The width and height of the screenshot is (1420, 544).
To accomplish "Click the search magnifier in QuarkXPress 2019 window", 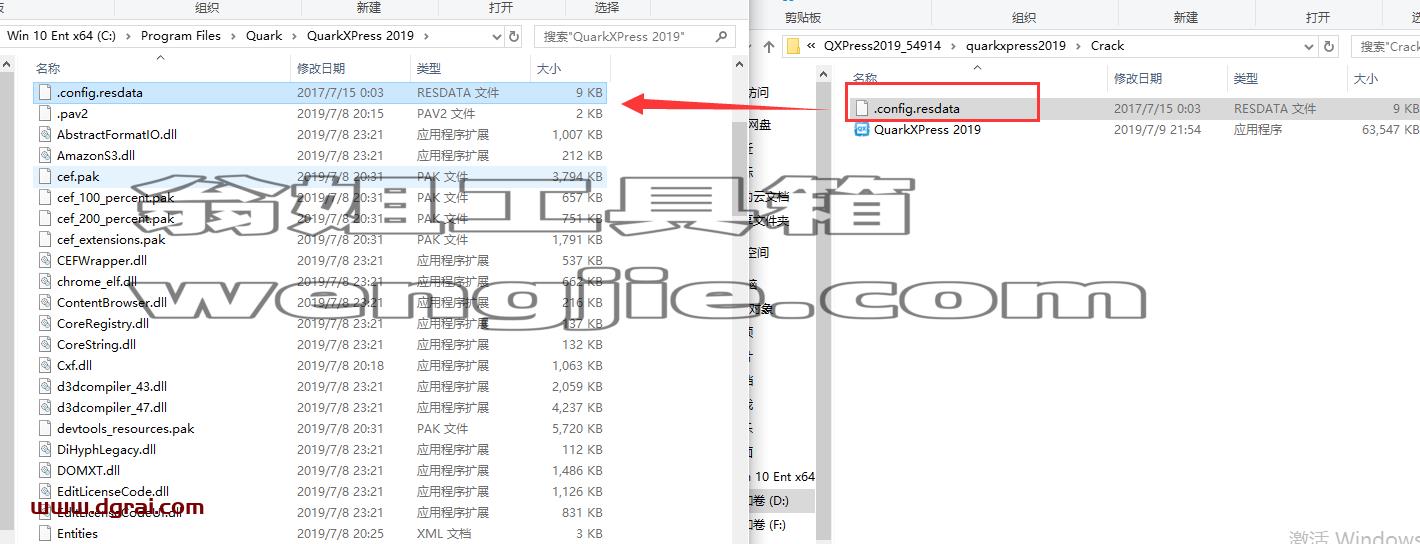I will pos(722,36).
